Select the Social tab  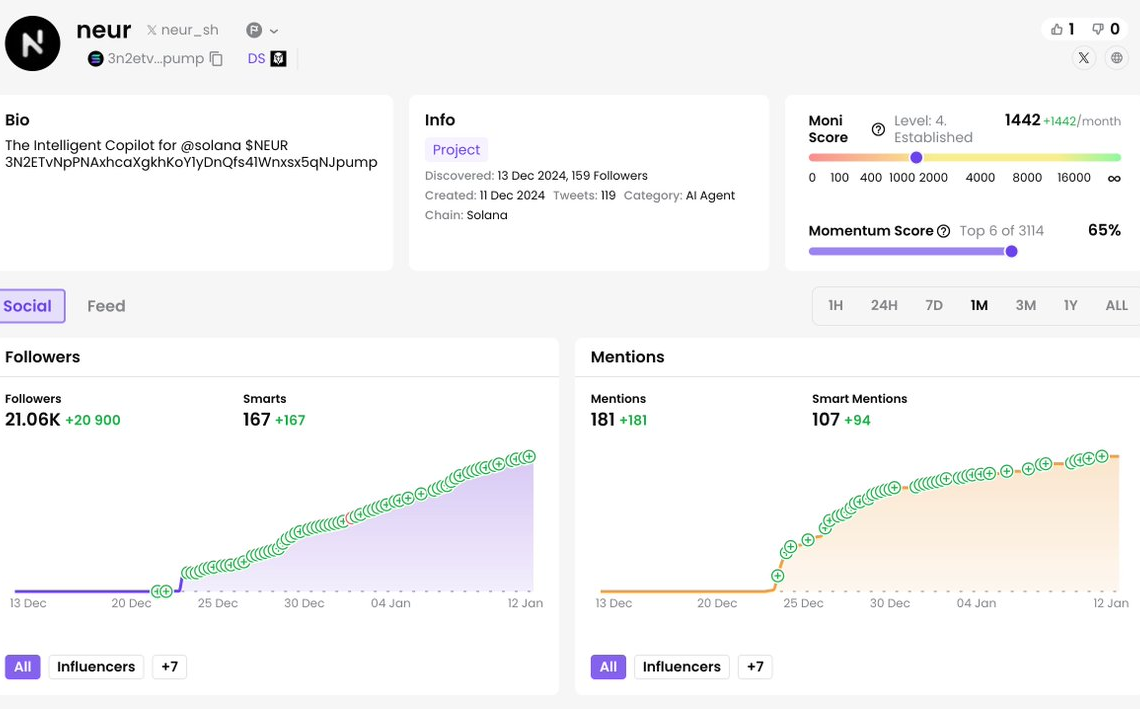28,306
